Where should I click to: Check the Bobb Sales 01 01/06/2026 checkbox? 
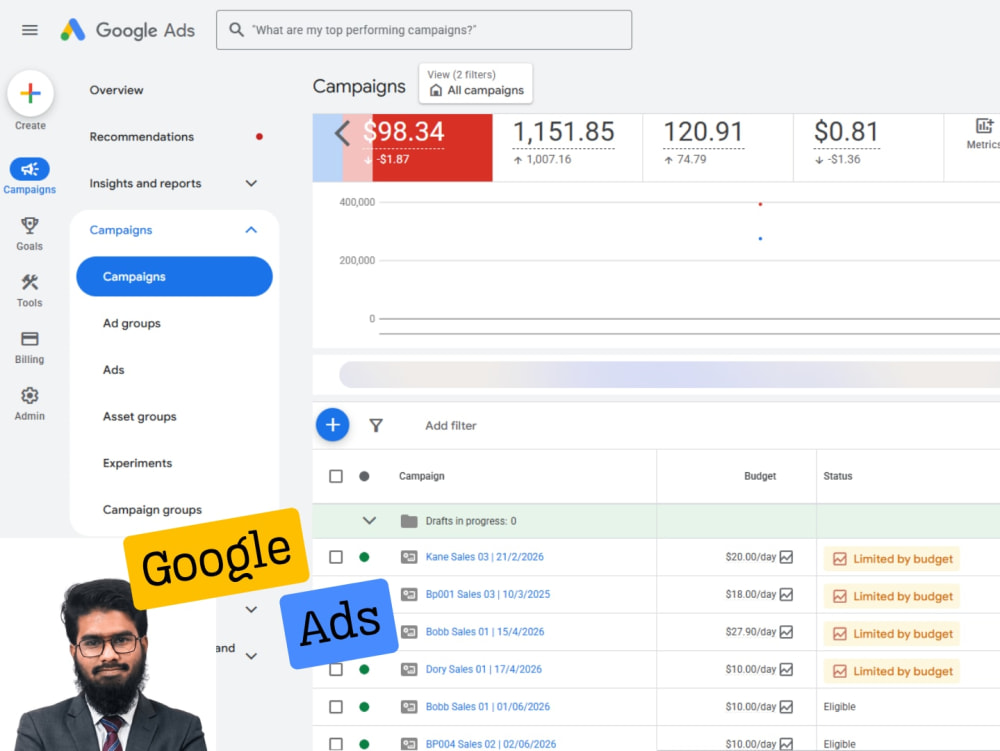coord(336,706)
